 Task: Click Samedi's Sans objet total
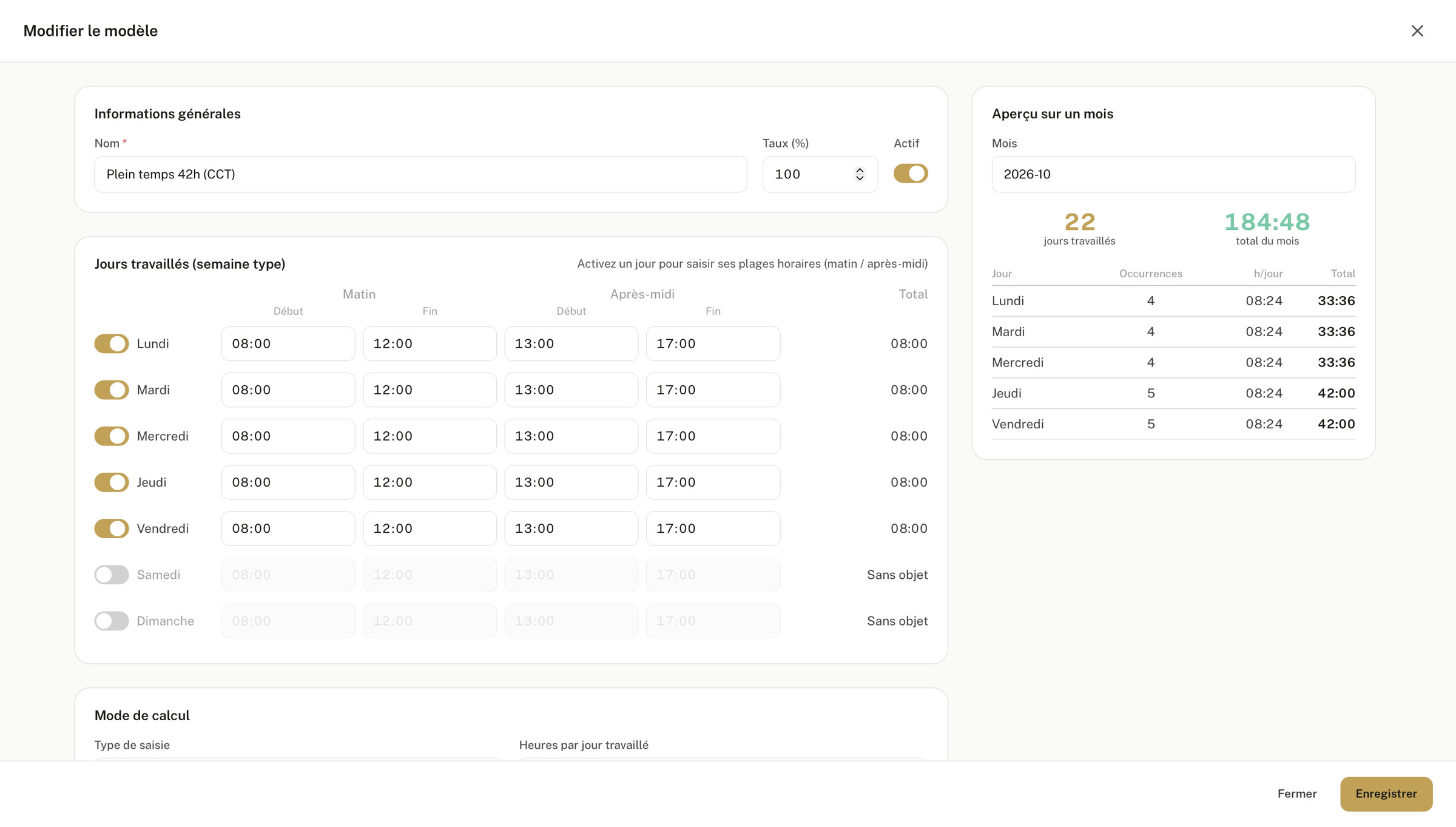click(897, 575)
